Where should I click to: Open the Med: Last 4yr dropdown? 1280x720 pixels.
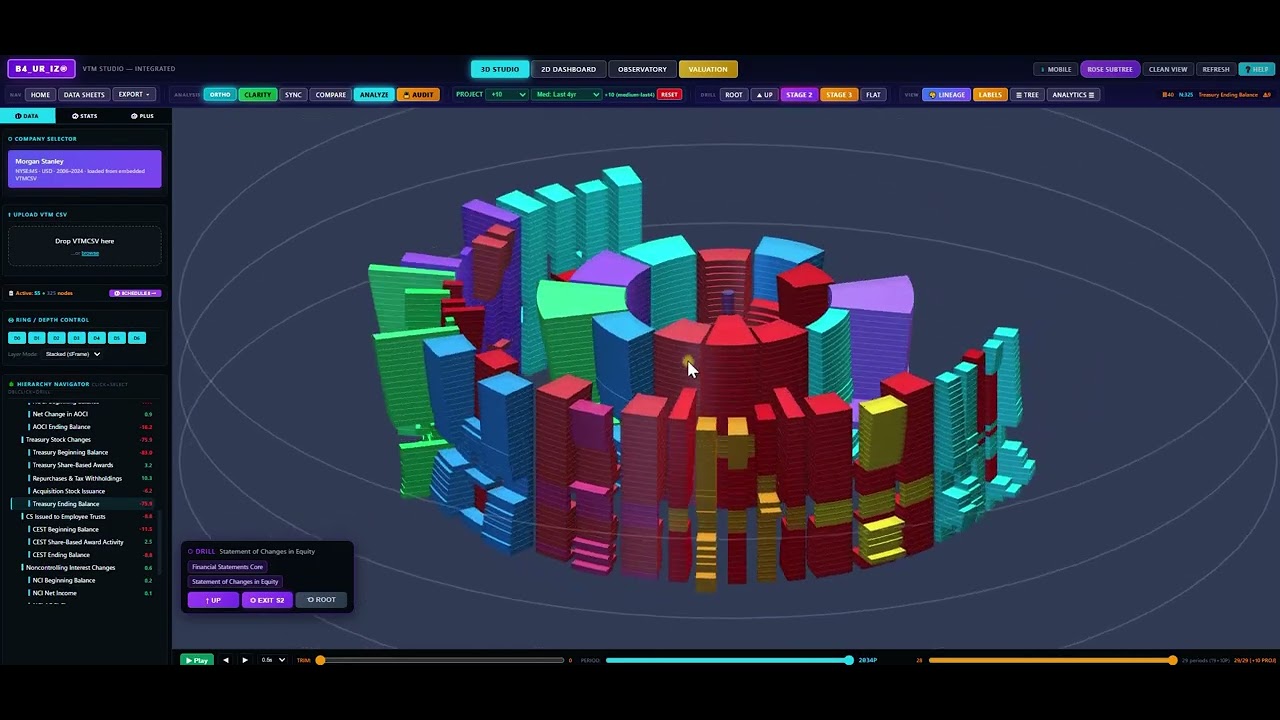point(566,95)
